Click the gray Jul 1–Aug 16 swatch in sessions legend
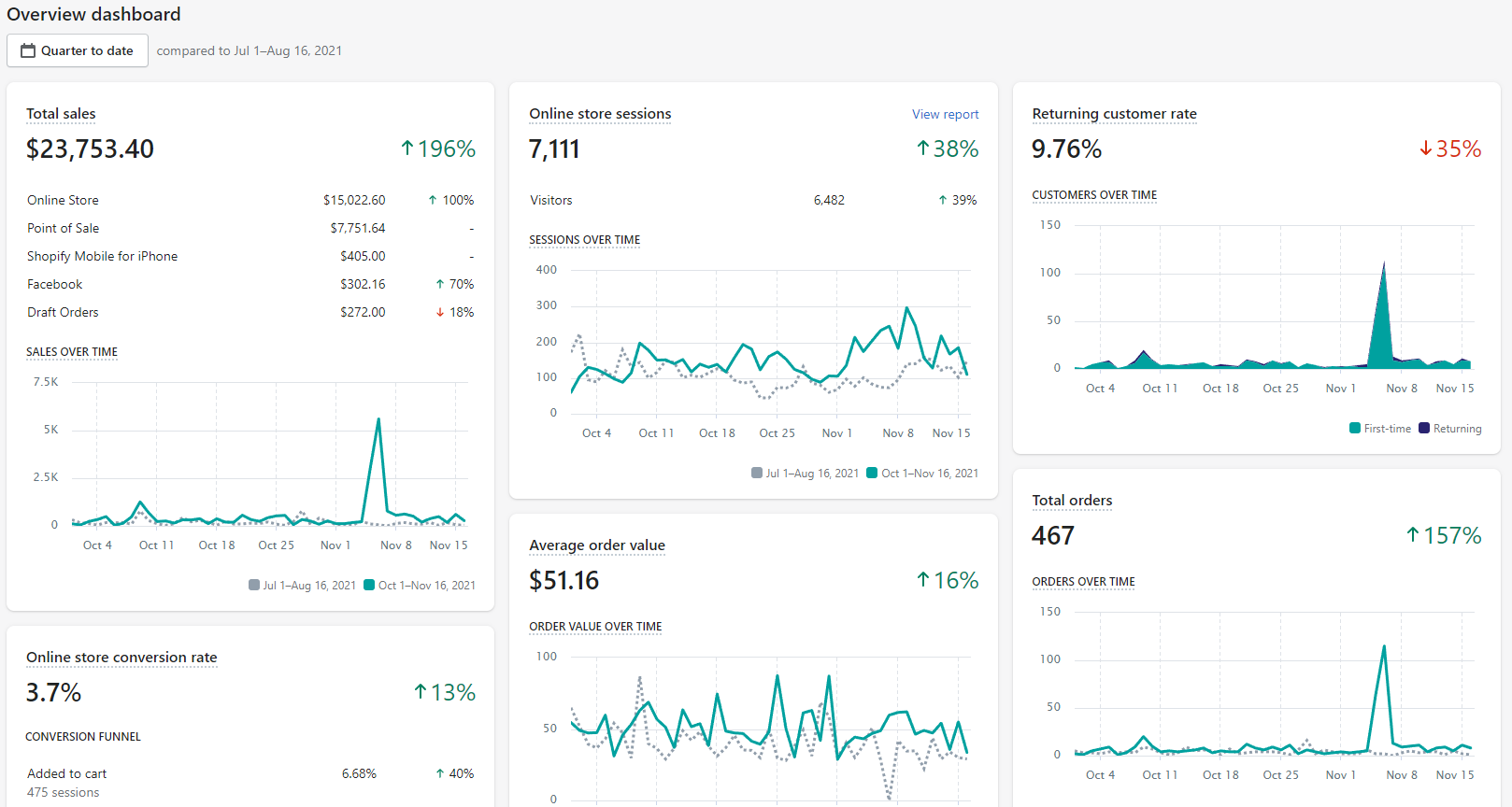Screen dimensions: 1512x807 coord(757,473)
